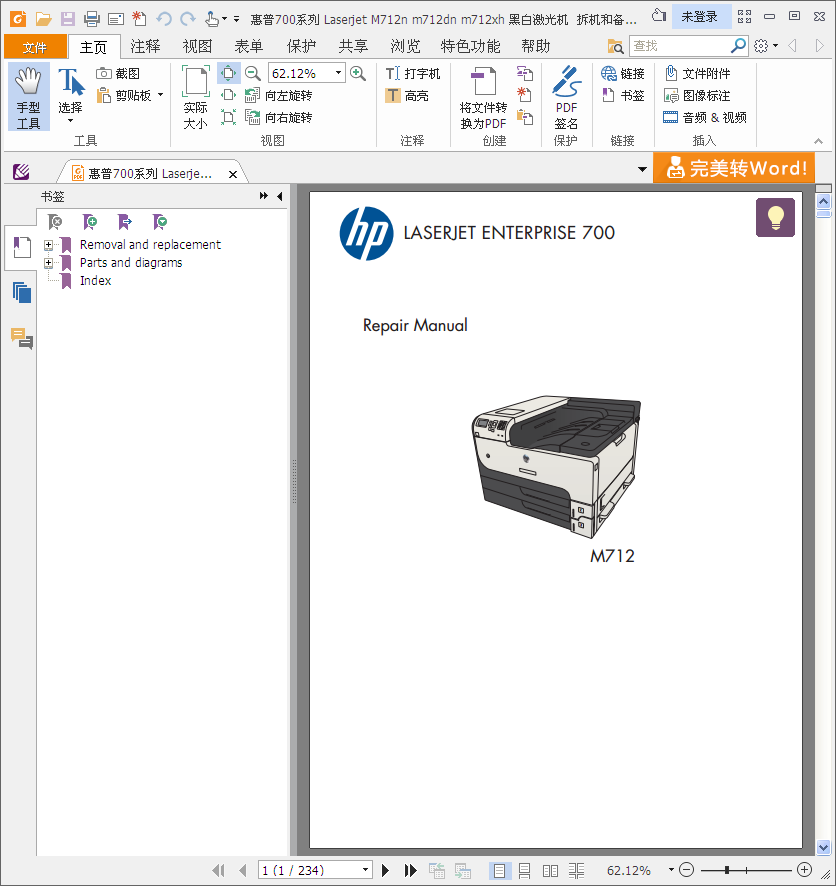This screenshot has height=886, width=836.
Task: Go to next page arrow
Action: [x=385, y=870]
